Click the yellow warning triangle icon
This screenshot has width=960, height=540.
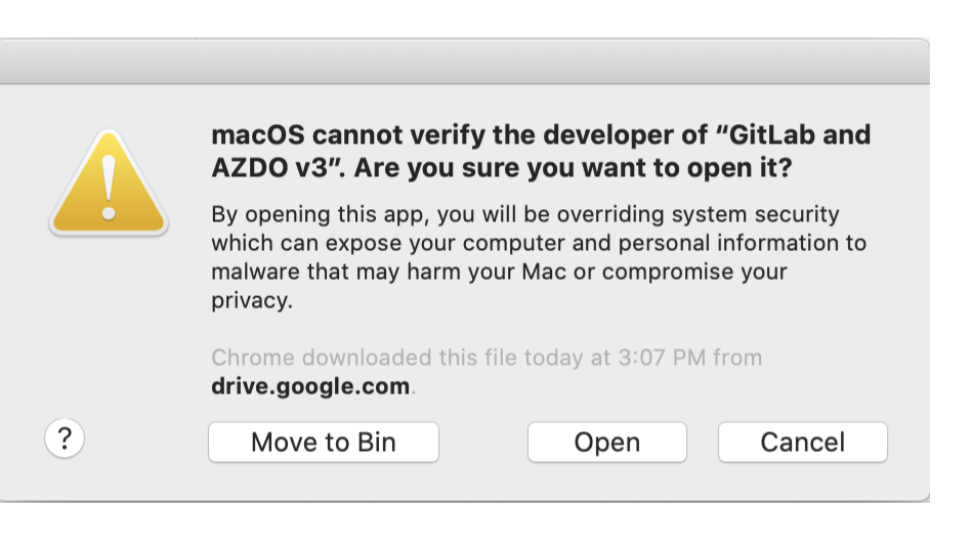click(108, 182)
